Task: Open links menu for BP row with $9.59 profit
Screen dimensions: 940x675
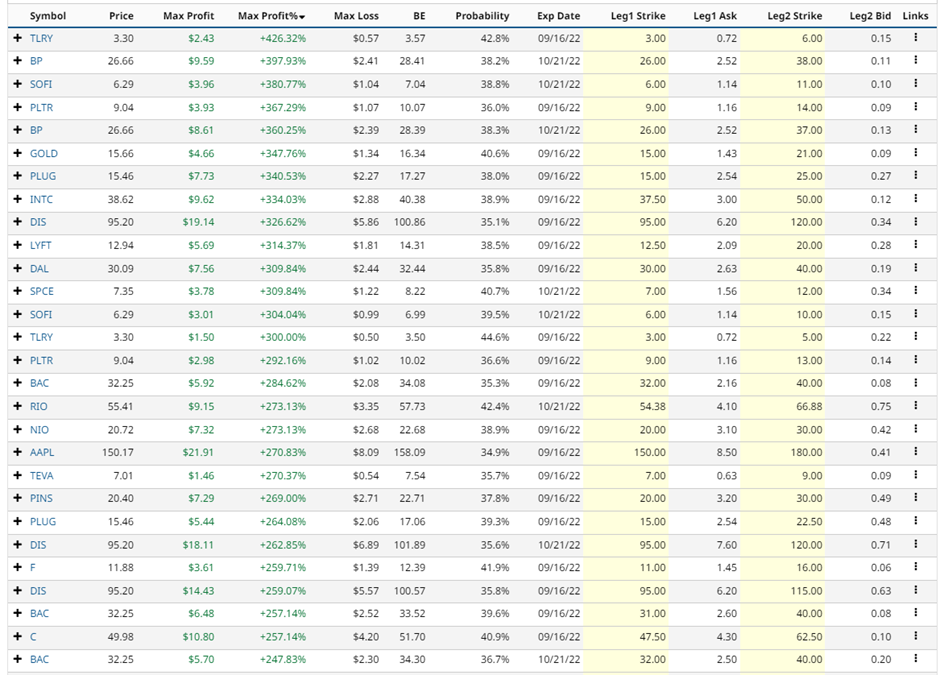Action: (x=915, y=60)
